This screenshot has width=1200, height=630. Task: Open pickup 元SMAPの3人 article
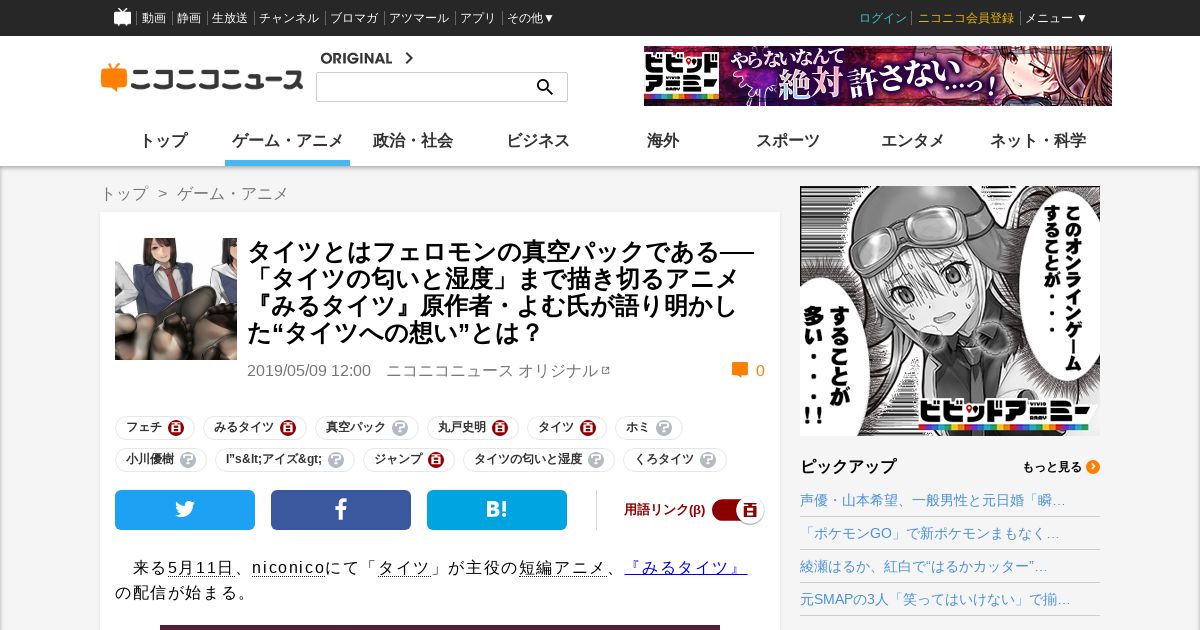935,599
